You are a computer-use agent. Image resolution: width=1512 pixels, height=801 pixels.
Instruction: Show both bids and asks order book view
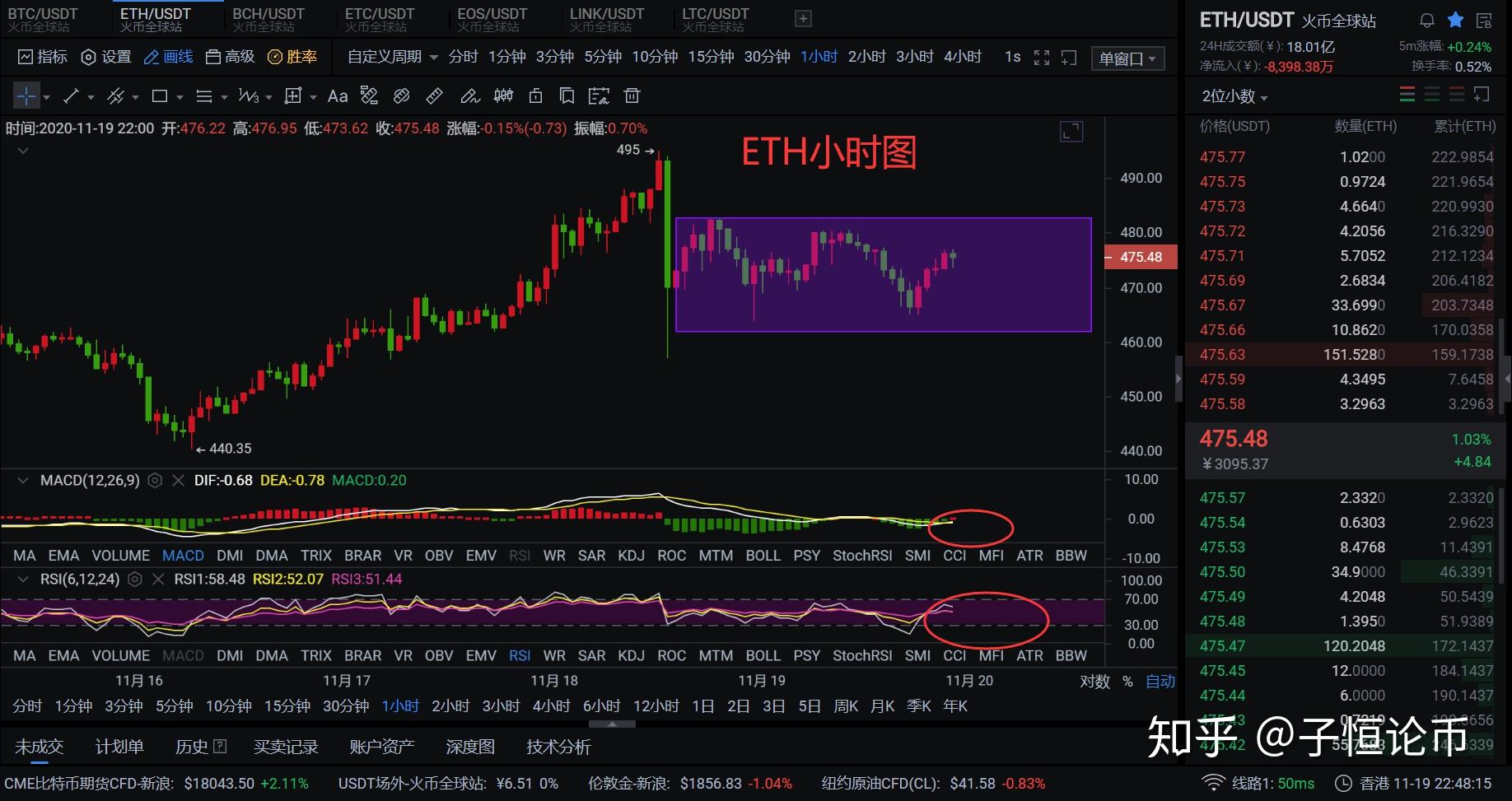tap(1407, 95)
